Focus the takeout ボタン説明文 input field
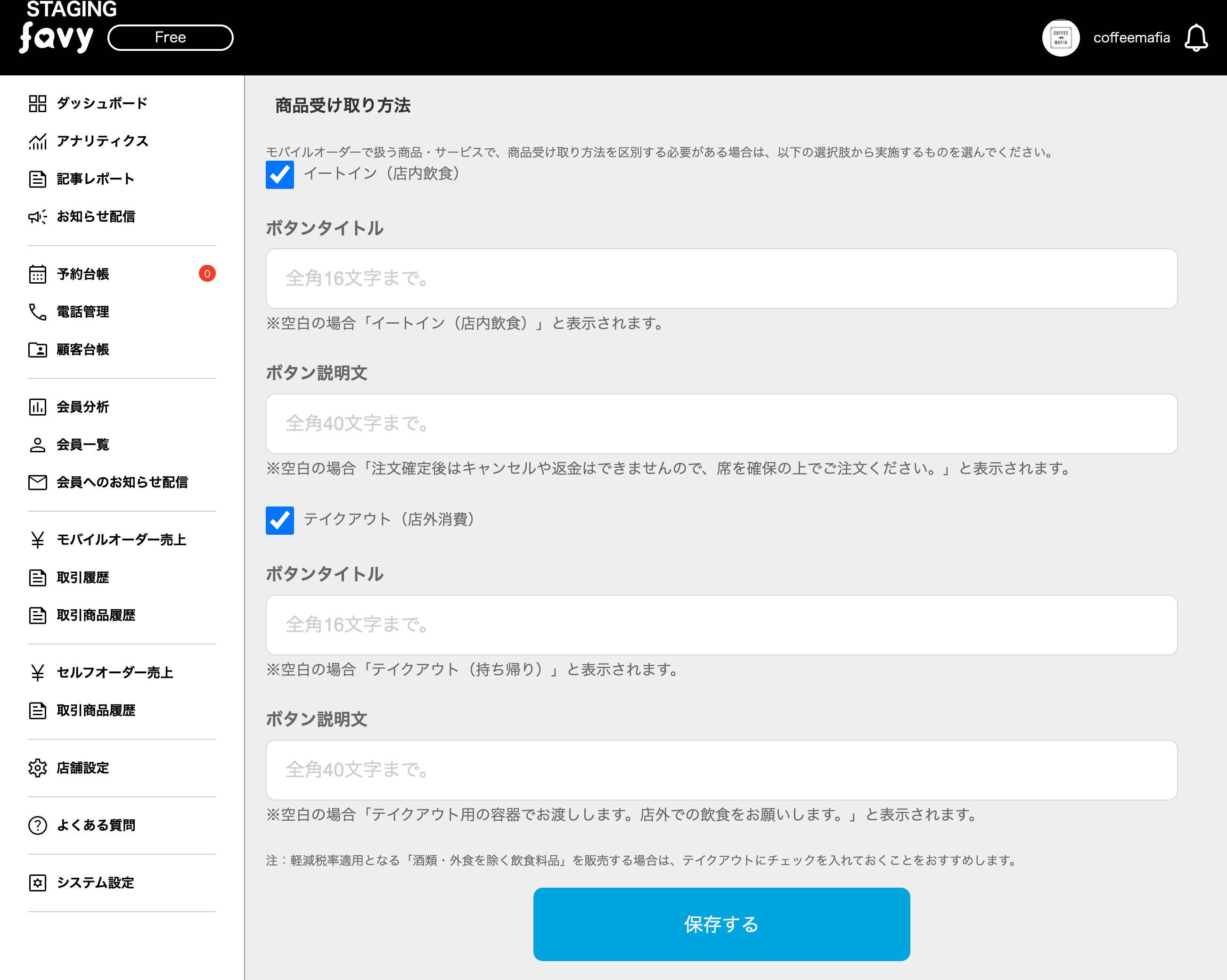Screen dimensions: 1227x980 [721, 770]
